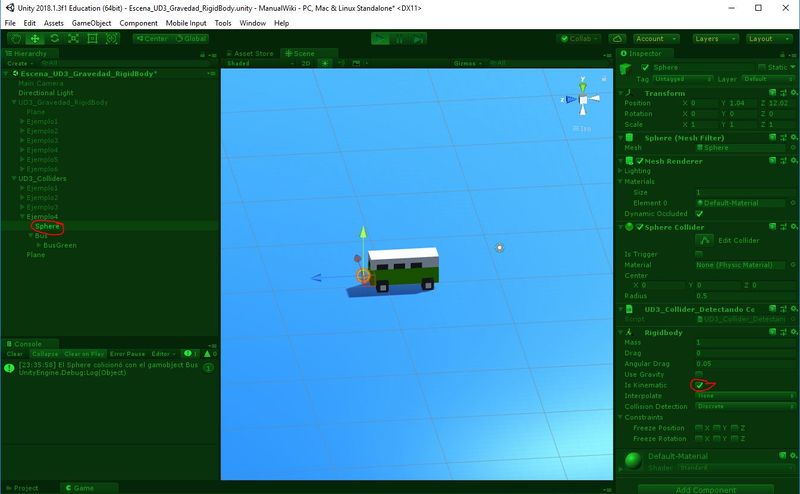Click the Pause button
The height and width of the screenshot is (494, 800).
point(399,39)
